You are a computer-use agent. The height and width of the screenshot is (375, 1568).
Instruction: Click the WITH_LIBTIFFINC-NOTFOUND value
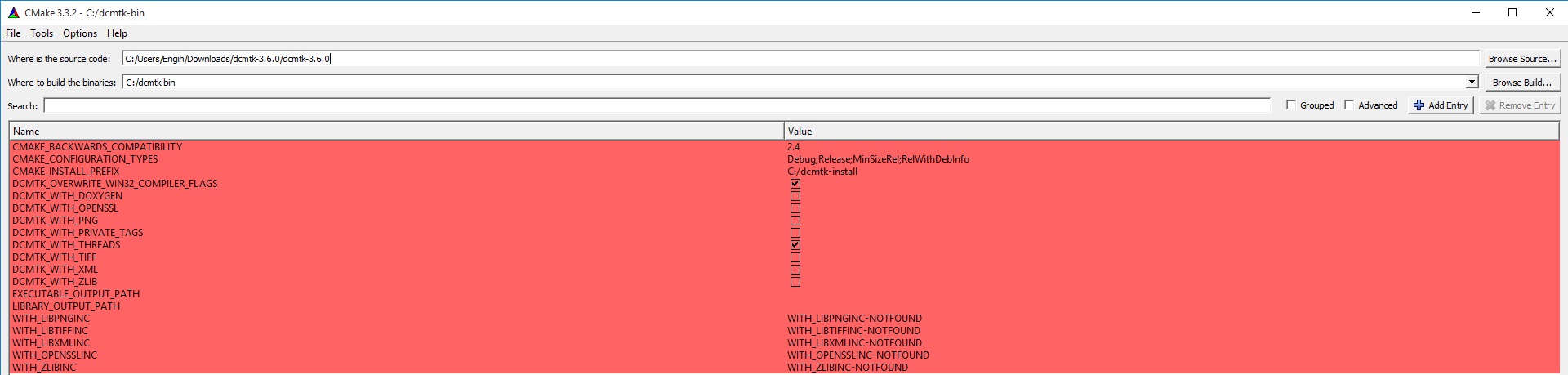coord(853,331)
